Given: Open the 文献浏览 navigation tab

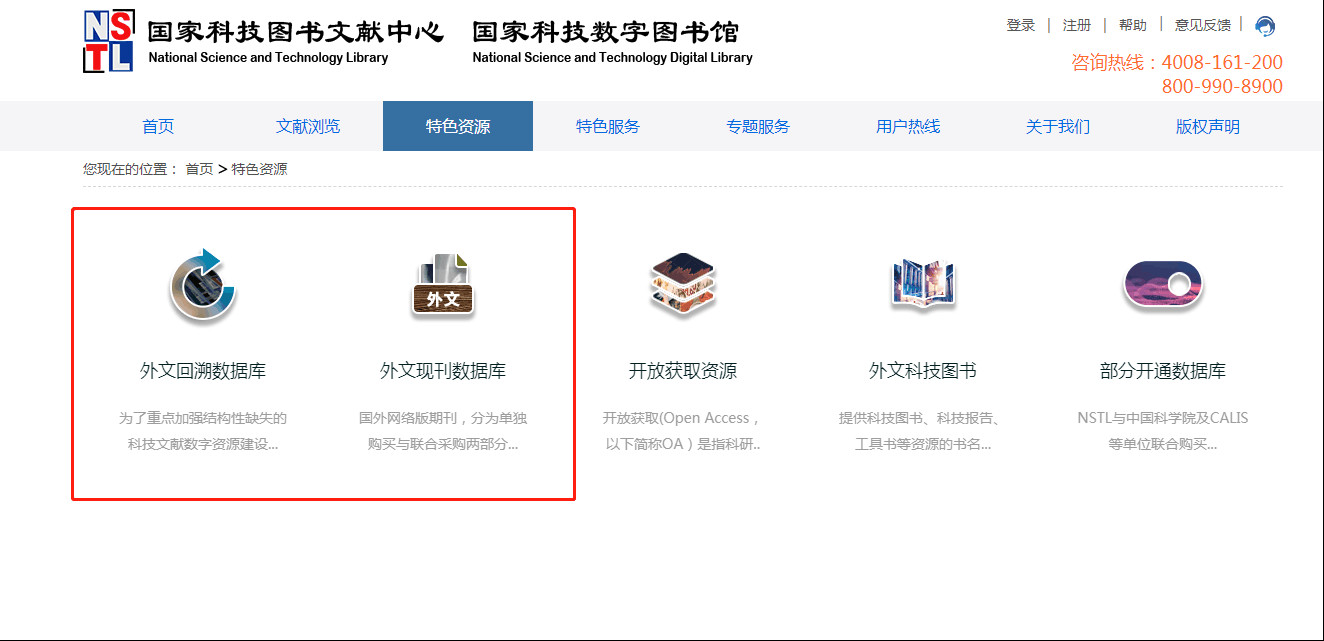Looking at the screenshot, I should point(308,126).
